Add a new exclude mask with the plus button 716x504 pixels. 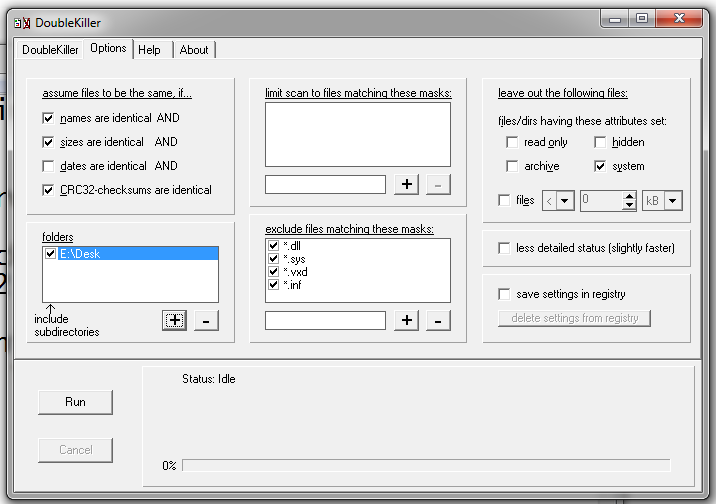tap(406, 320)
